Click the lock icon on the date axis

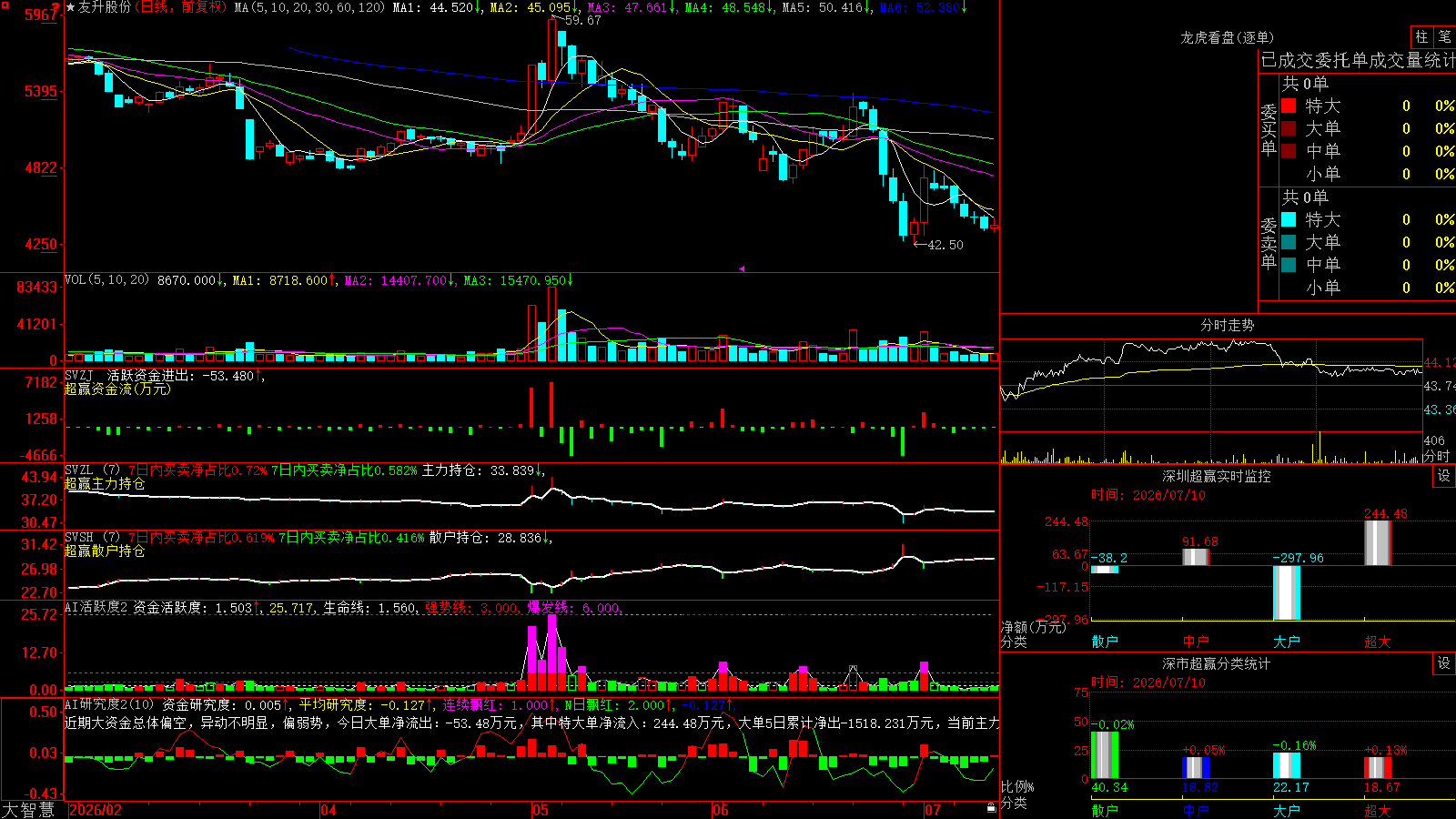tap(991, 808)
